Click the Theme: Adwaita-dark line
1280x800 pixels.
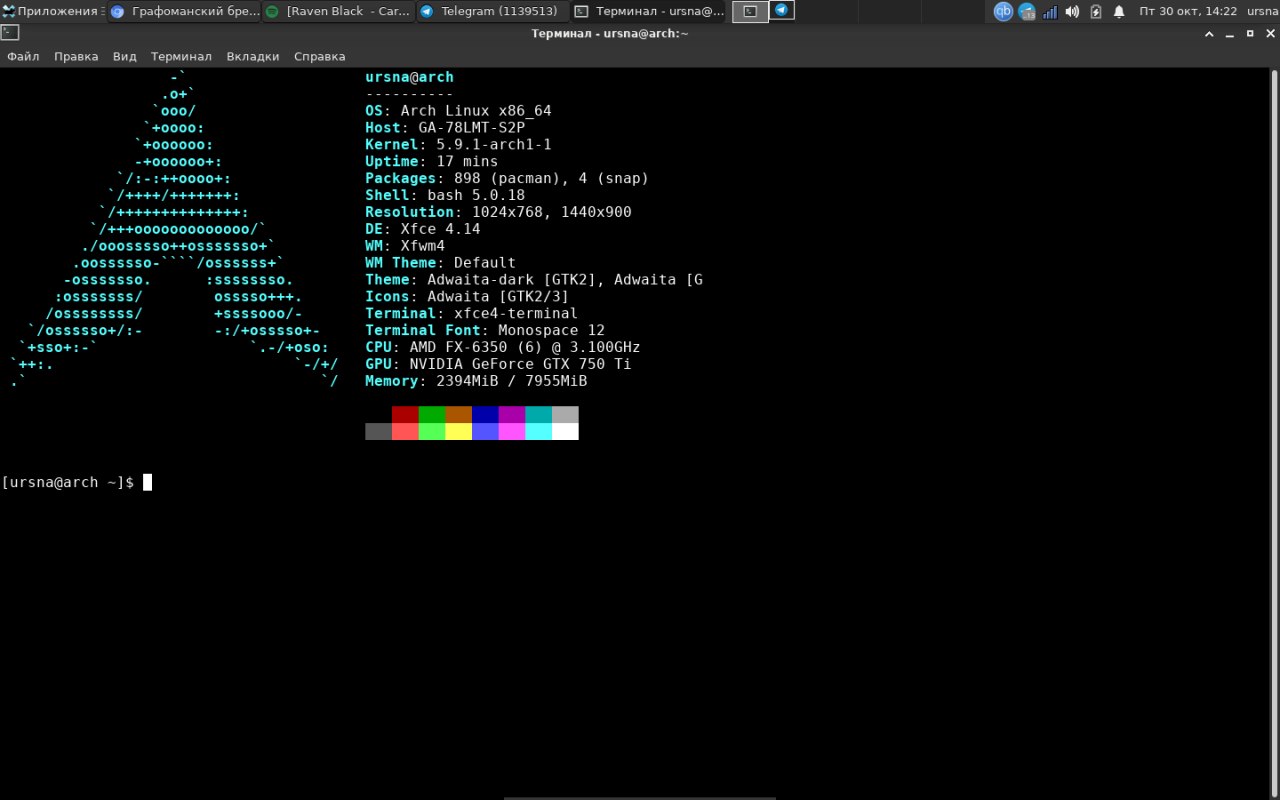(534, 280)
